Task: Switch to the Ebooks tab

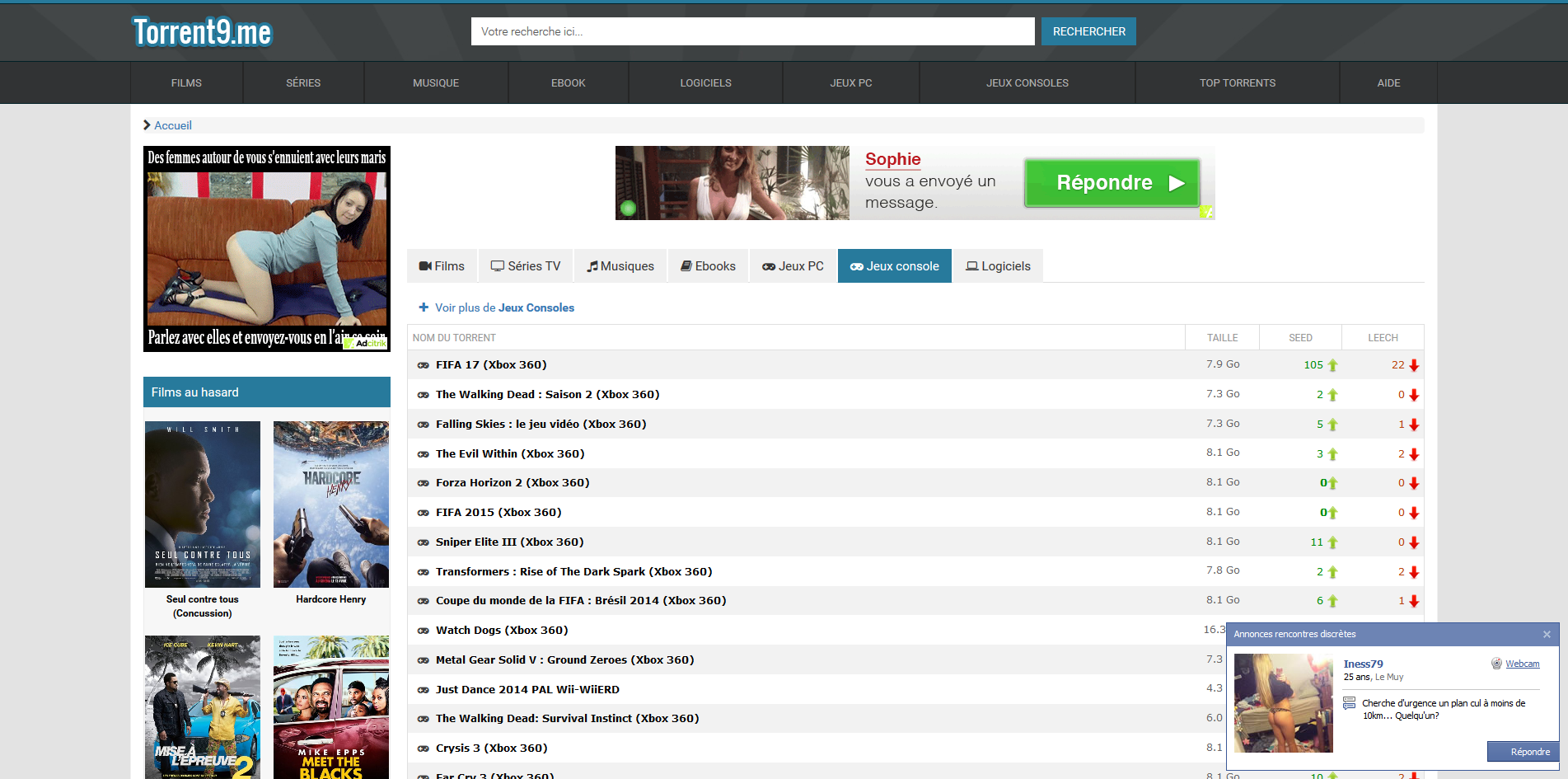Action: click(708, 266)
